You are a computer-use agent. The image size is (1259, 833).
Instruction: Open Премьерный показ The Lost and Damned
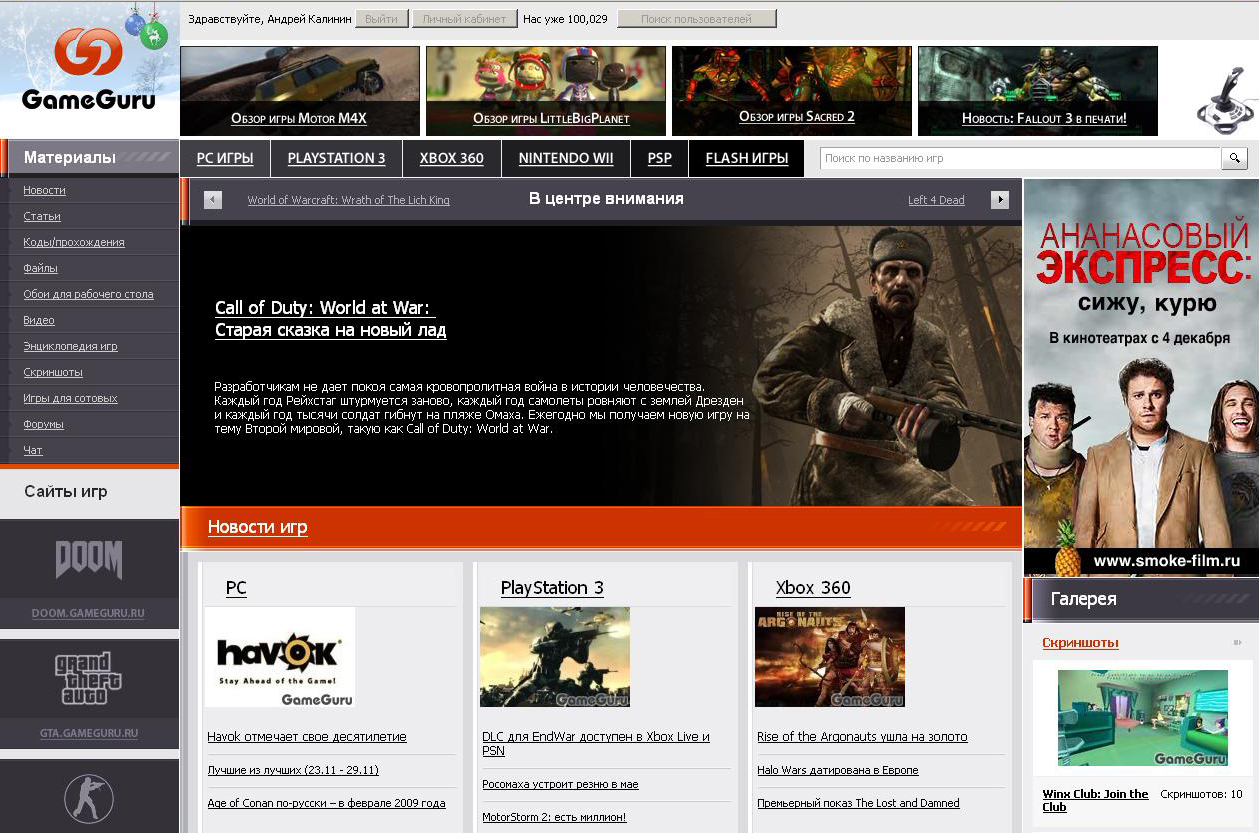(x=858, y=803)
